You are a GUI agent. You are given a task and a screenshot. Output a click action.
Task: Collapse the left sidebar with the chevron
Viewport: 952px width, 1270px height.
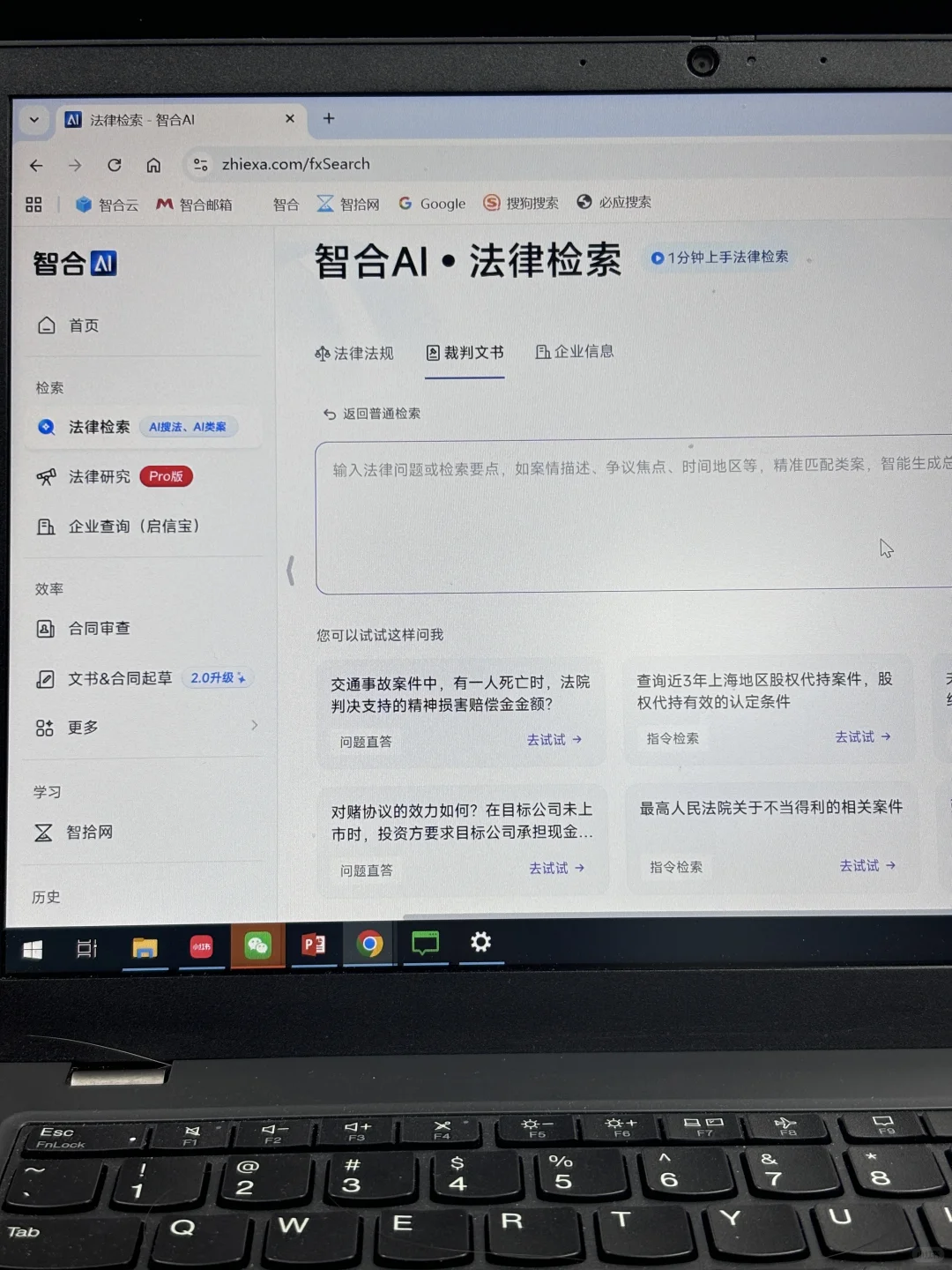(291, 571)
